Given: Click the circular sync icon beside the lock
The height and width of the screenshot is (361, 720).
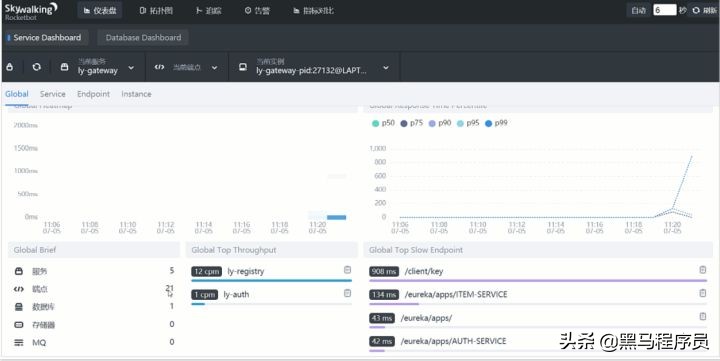Looking at the screenshot, I should pyautogui.click(x=36, y=67).
